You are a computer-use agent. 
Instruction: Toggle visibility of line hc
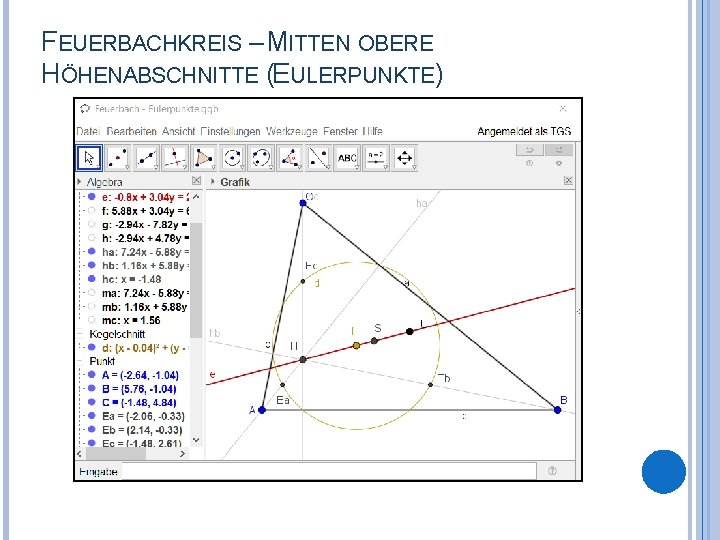[x=91, y=279]
